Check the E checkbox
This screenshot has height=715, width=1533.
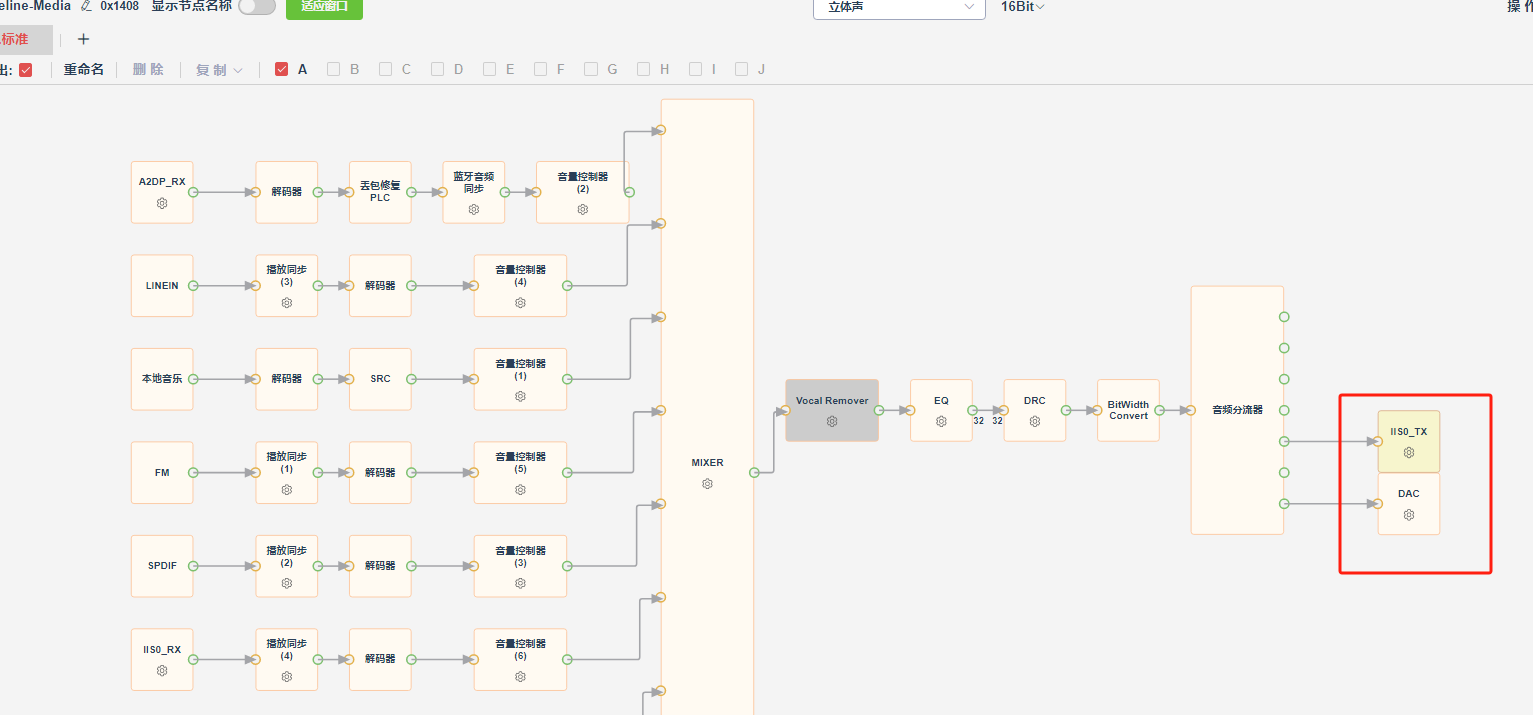coord(489,69)
